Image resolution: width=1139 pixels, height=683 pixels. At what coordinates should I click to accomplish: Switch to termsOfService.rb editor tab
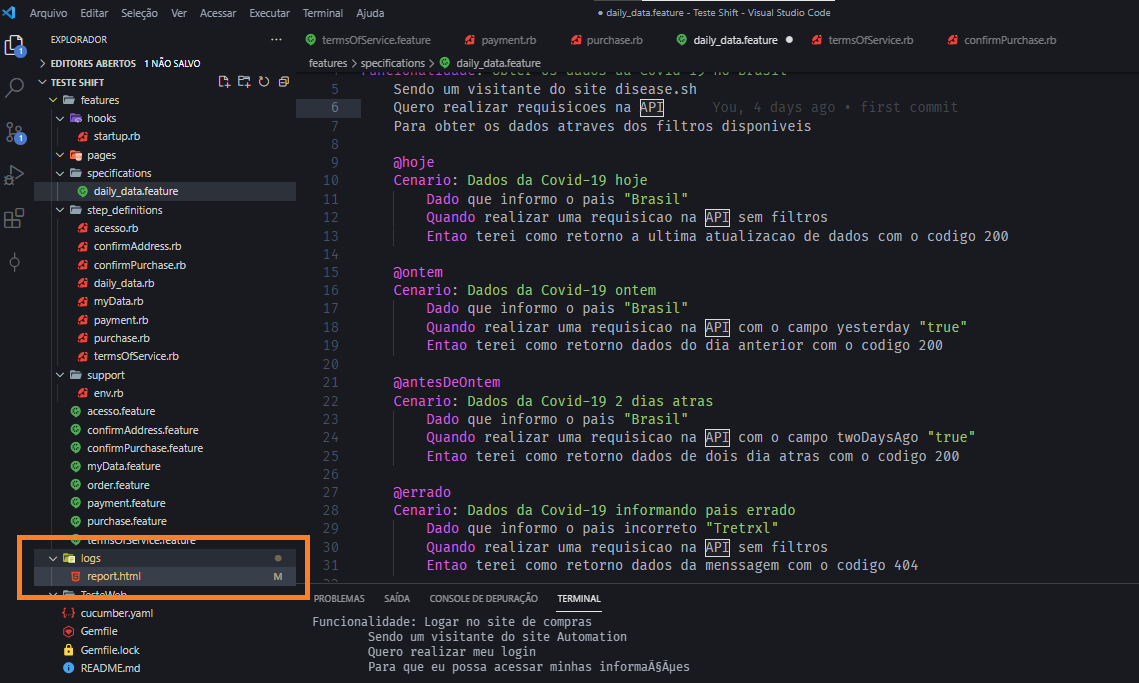coord(863,40)
